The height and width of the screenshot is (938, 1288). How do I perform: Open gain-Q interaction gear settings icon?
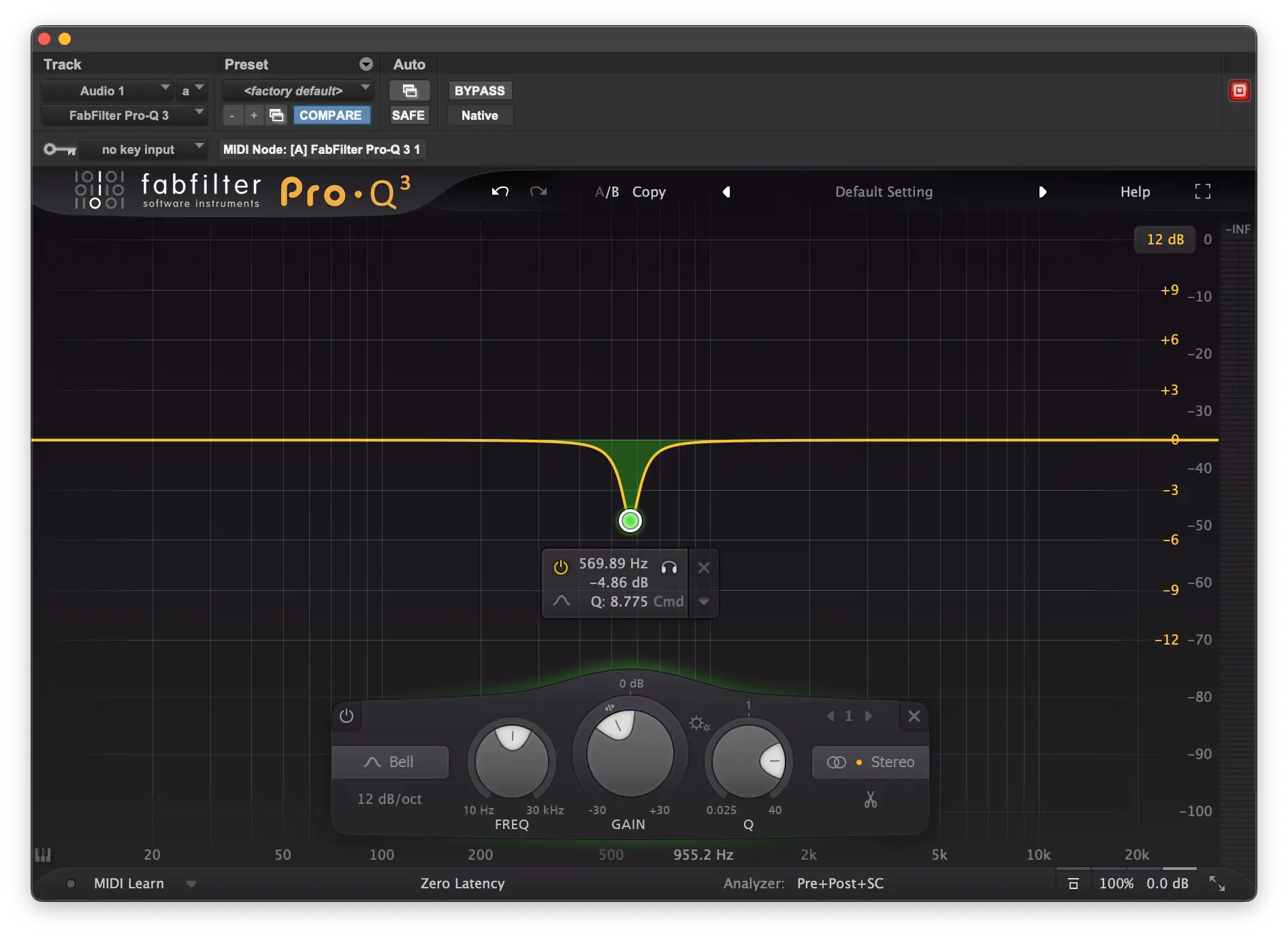point(698,723)
